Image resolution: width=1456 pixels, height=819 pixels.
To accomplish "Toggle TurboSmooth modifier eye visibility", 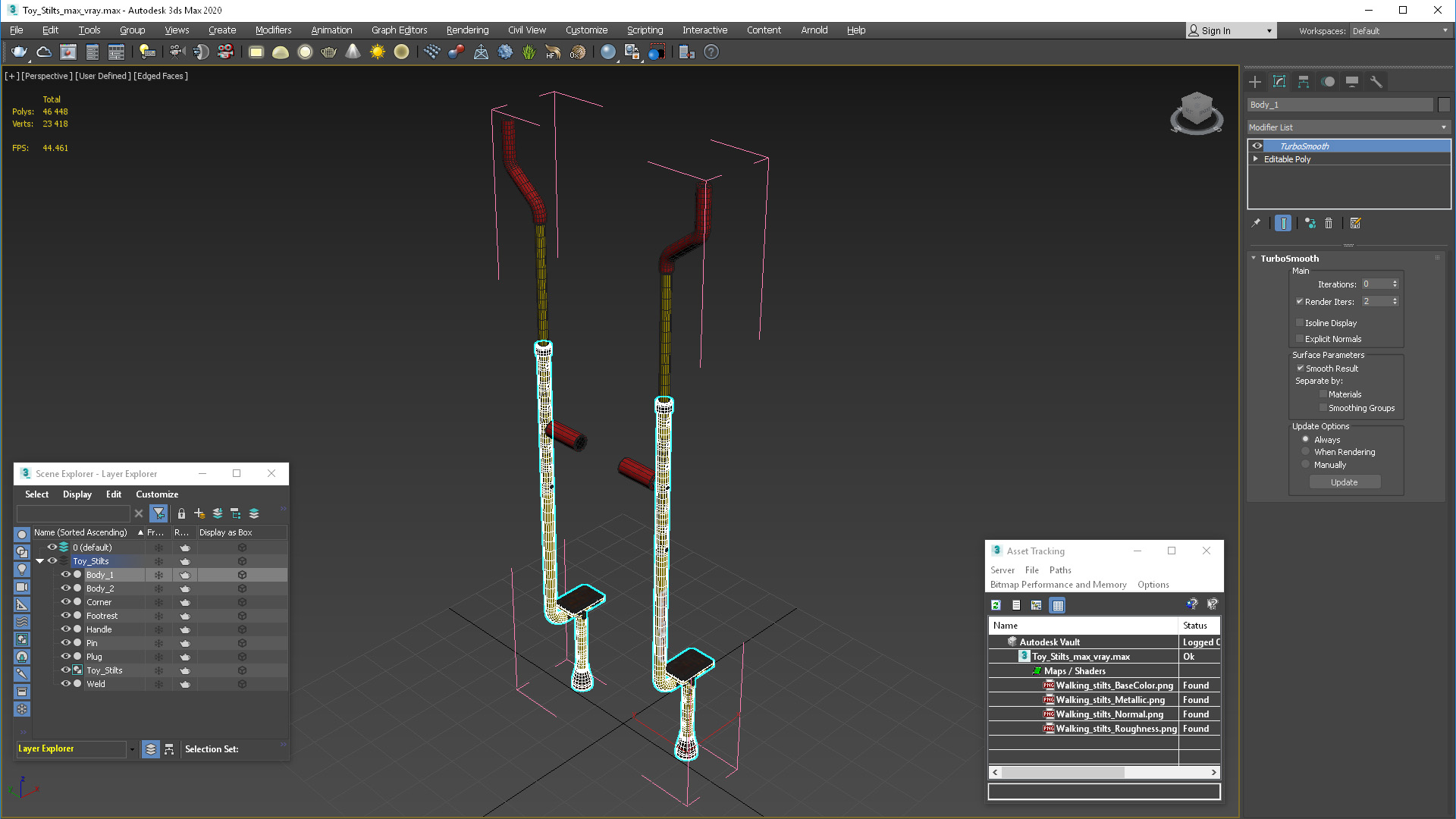I will pos(1257,146).
